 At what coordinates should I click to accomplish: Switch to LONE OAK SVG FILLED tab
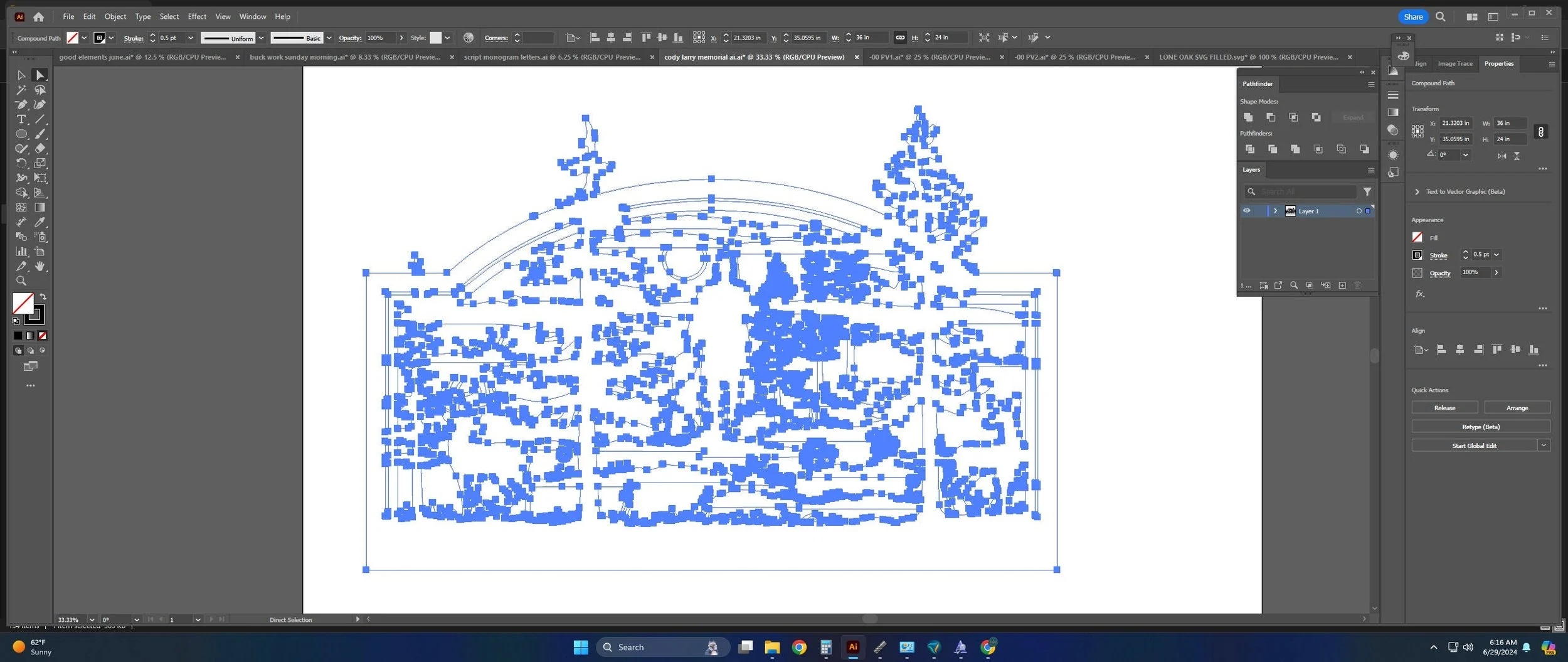click(1248, 57)
